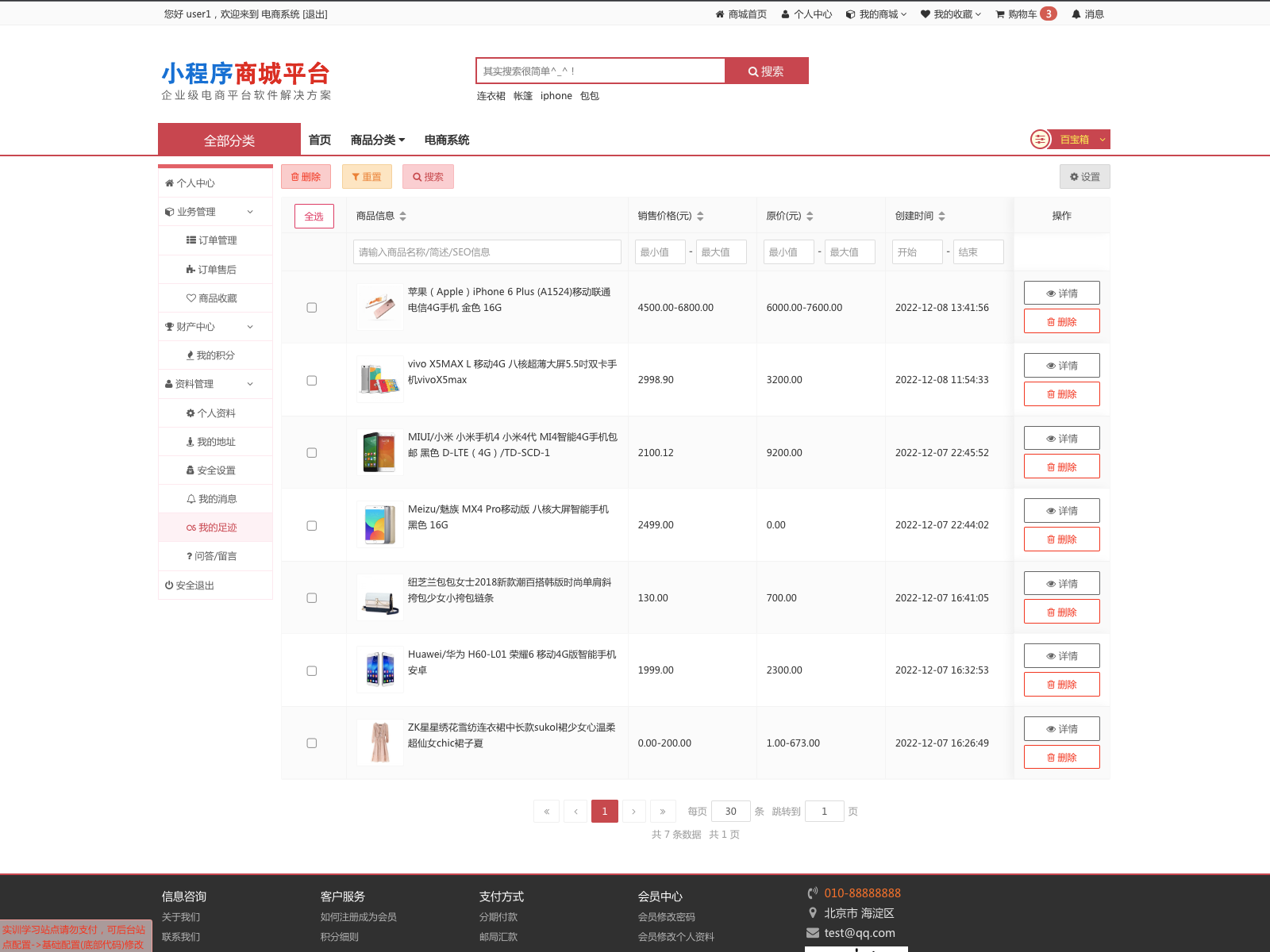Click the main search input field

[601, 71]
